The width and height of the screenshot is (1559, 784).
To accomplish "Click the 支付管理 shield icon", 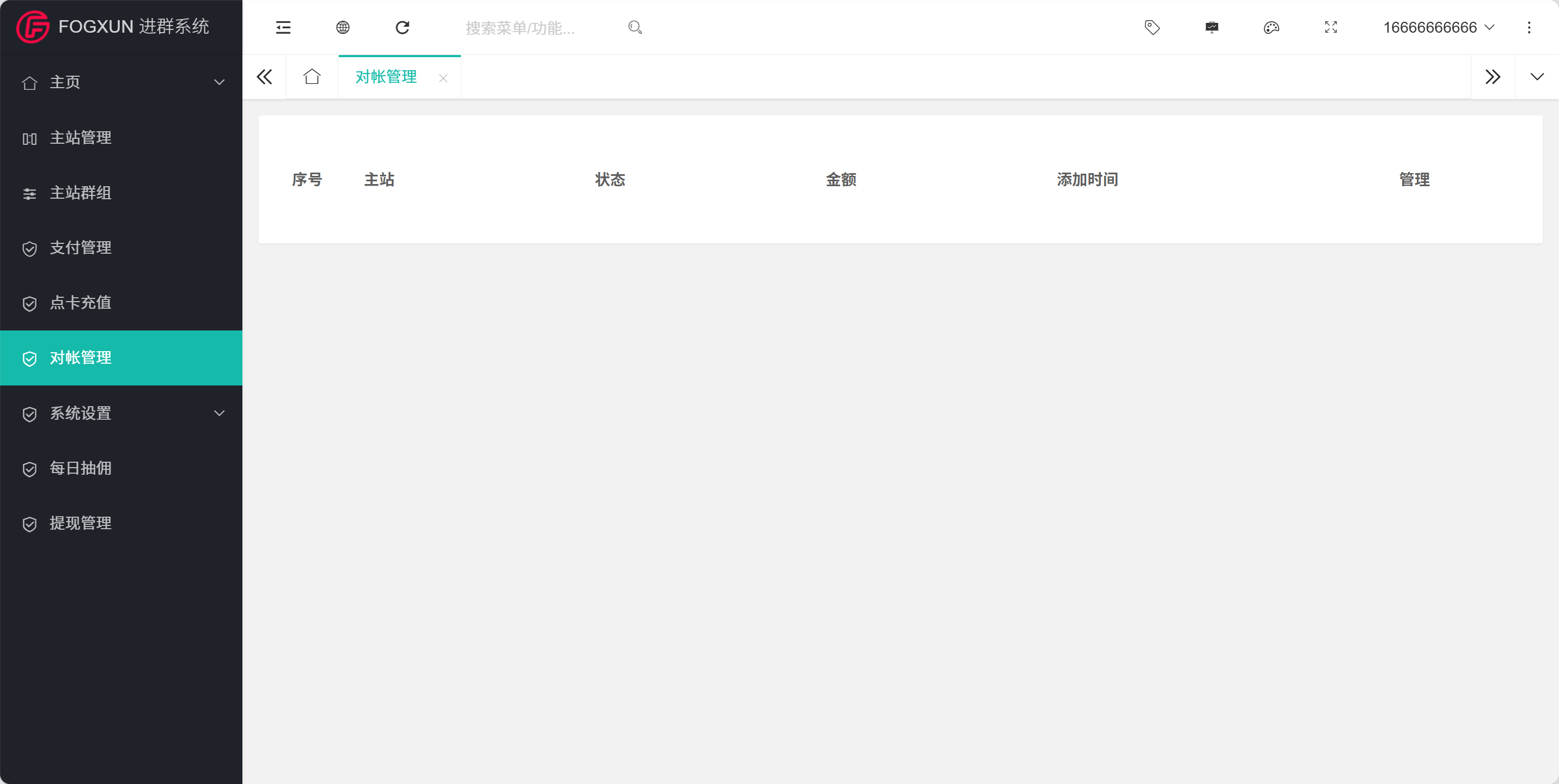I will pyautogui.click(x=29, y=249).
